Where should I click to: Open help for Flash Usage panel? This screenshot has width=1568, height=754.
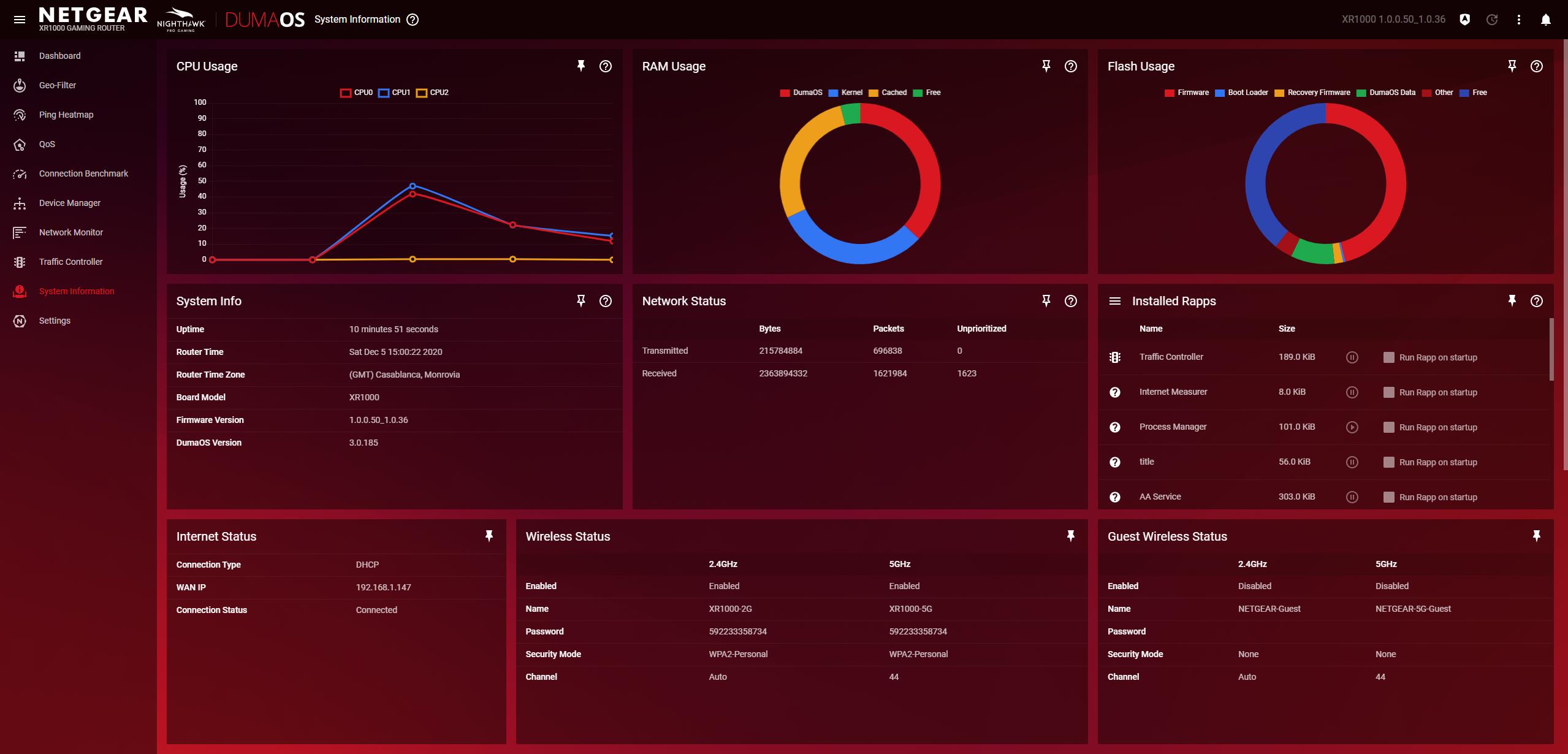(1536, 66)
